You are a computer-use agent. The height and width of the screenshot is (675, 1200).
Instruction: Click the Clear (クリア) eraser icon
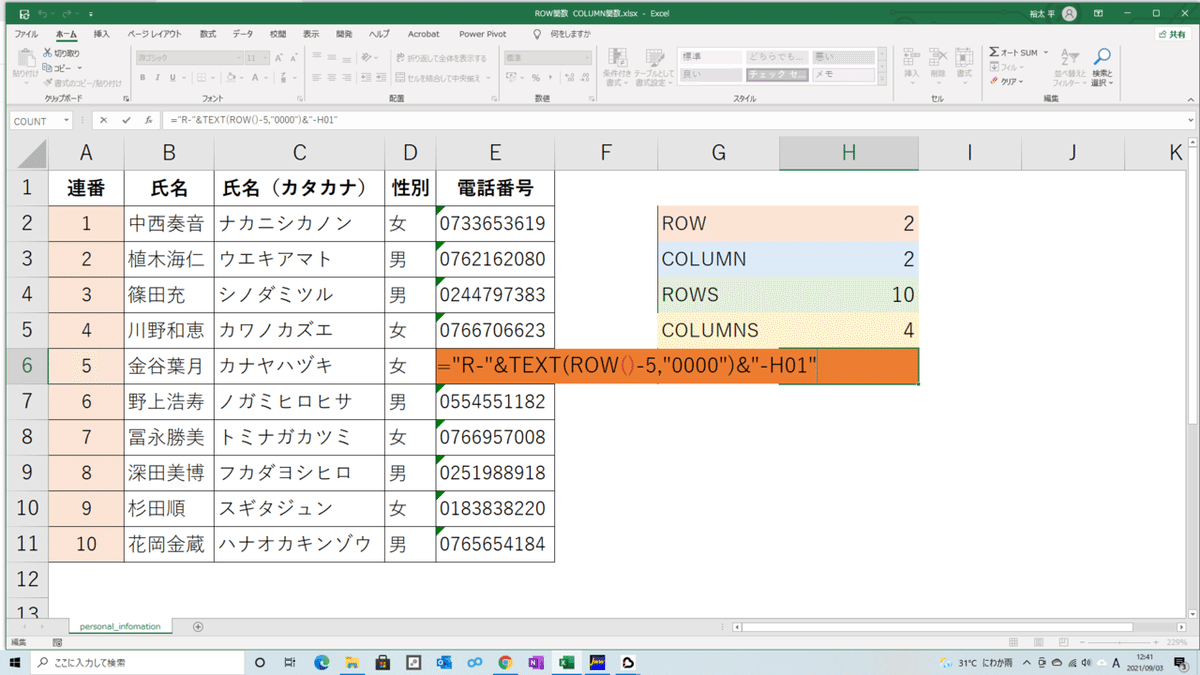click(x=995, y=81)
